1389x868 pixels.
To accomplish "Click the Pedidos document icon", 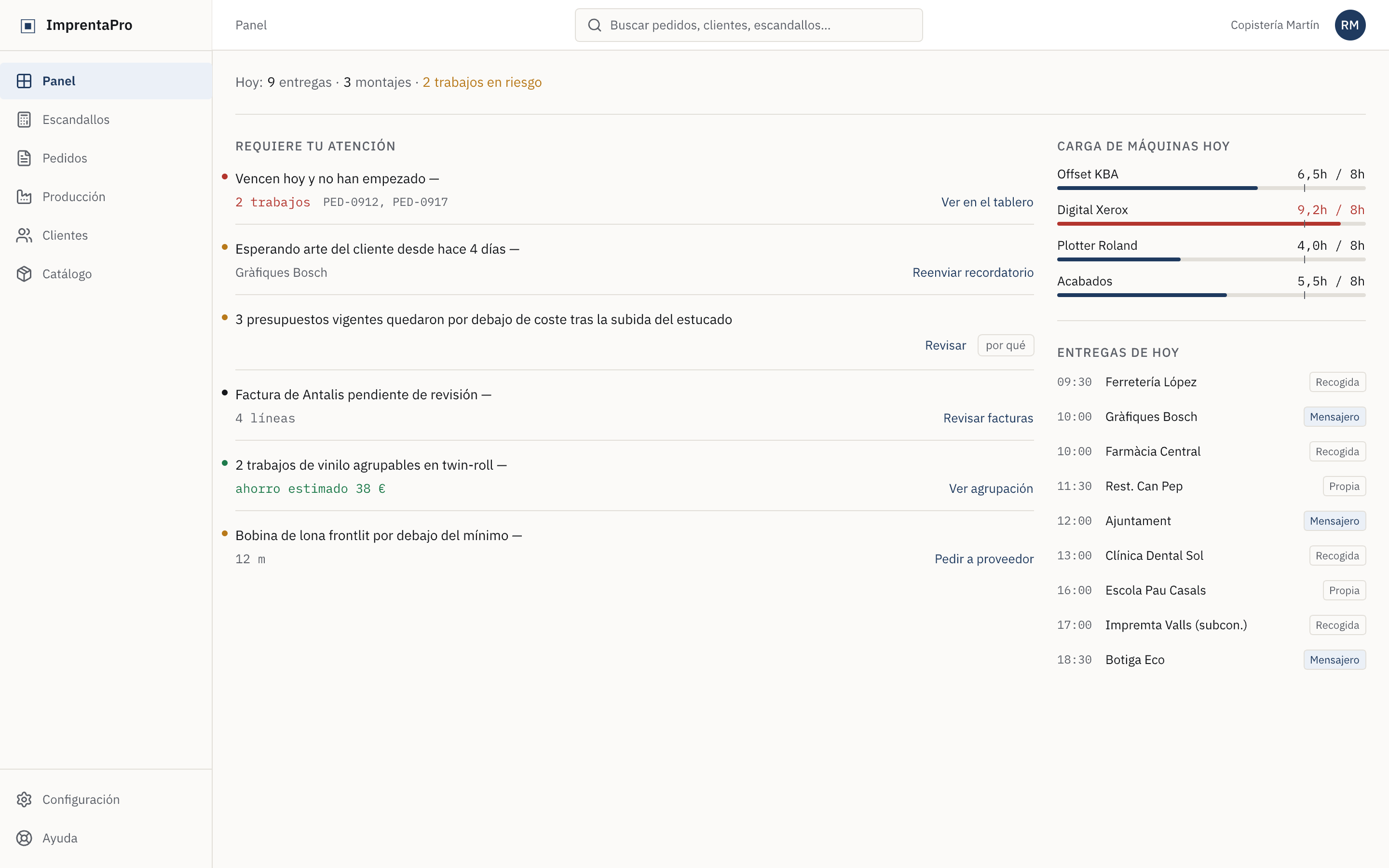I will point(24,158).
